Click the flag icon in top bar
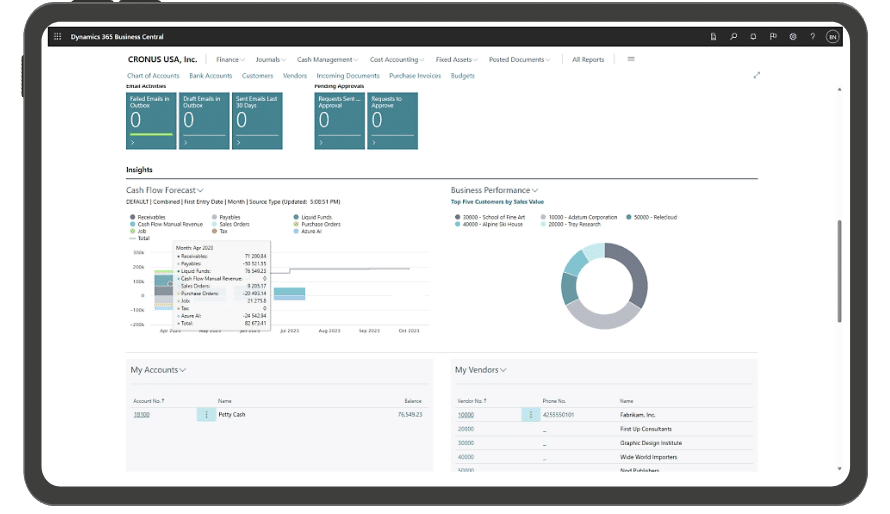The image size is (890, 514). click(x=773, y=37)
